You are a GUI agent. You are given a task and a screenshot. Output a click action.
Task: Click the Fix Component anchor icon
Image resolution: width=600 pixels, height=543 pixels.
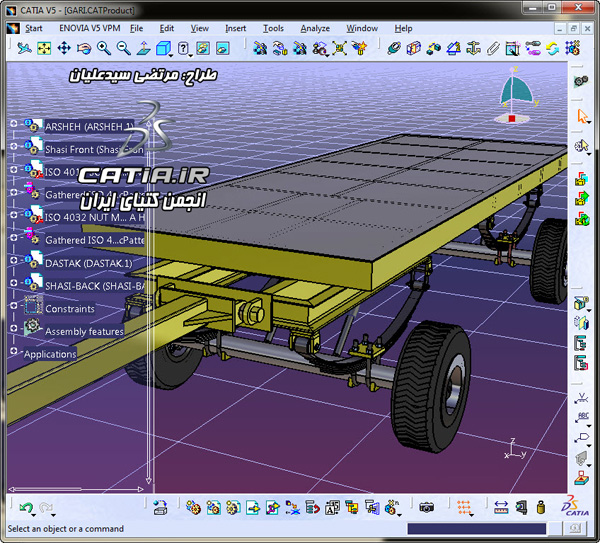point(473,49)
